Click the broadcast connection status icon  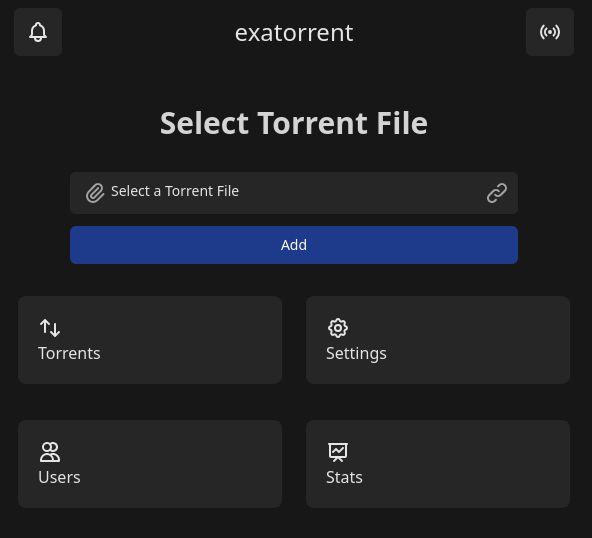550,32
